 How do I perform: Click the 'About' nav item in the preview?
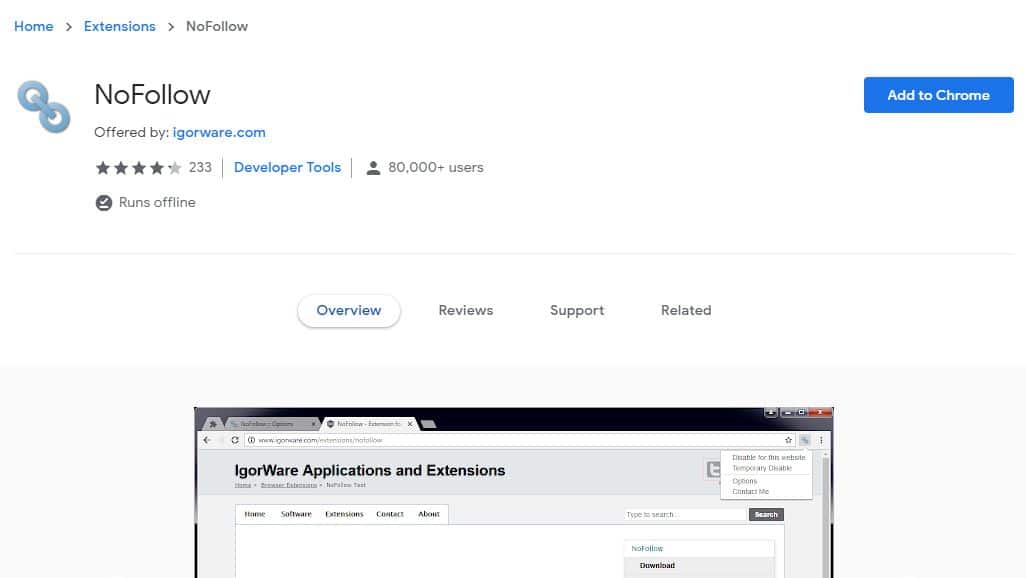[x=429, y=514]
